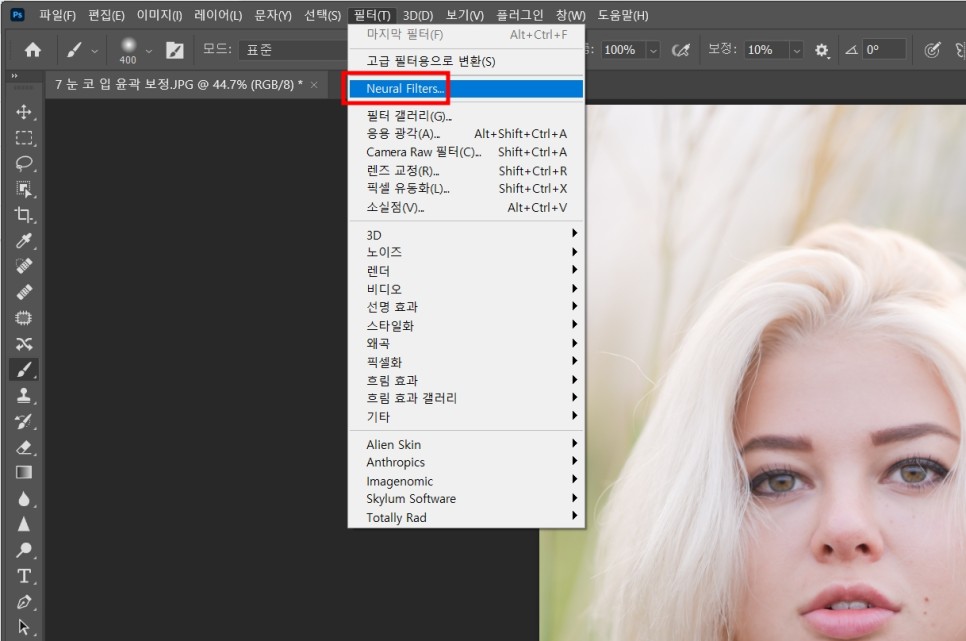This screenshot has height=641, width=966.
Task: Choose 소실점(V) menu item
Action: (x=466, y=208)
